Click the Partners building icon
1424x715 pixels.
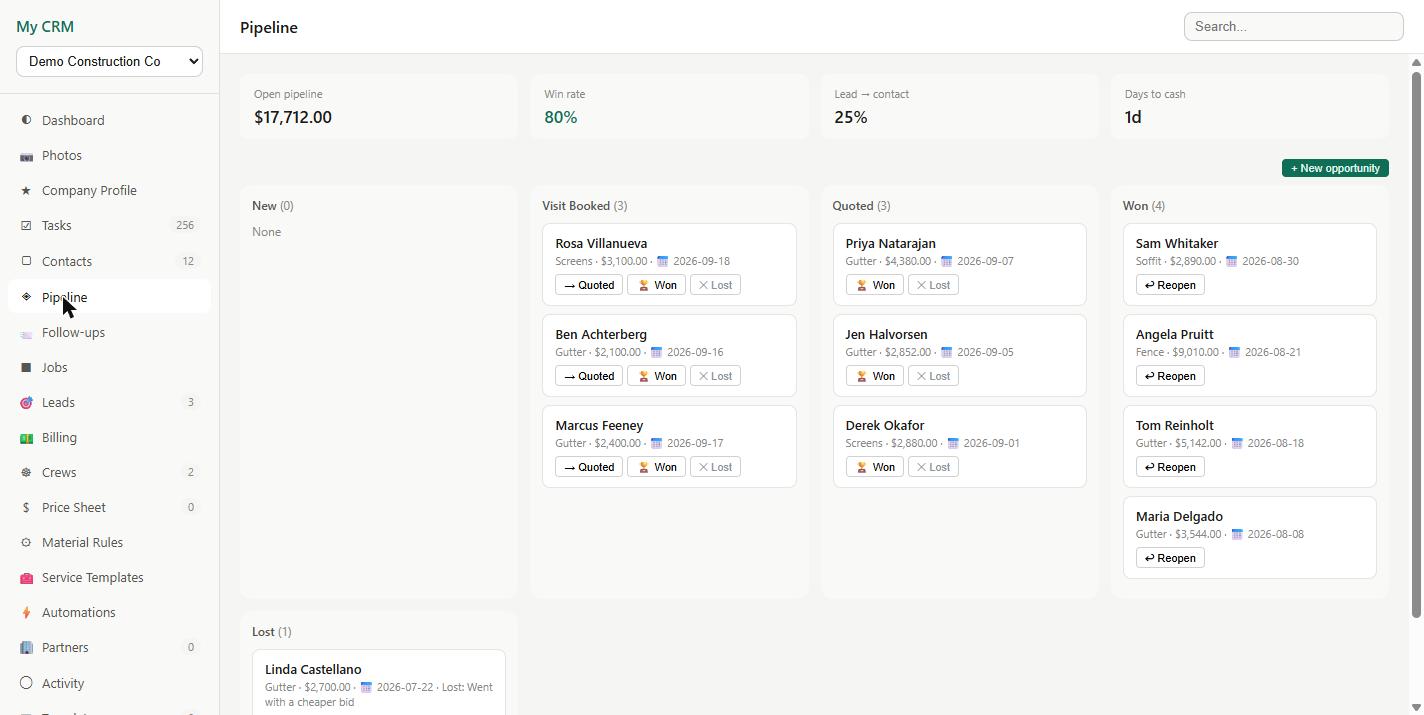(26, 648)
